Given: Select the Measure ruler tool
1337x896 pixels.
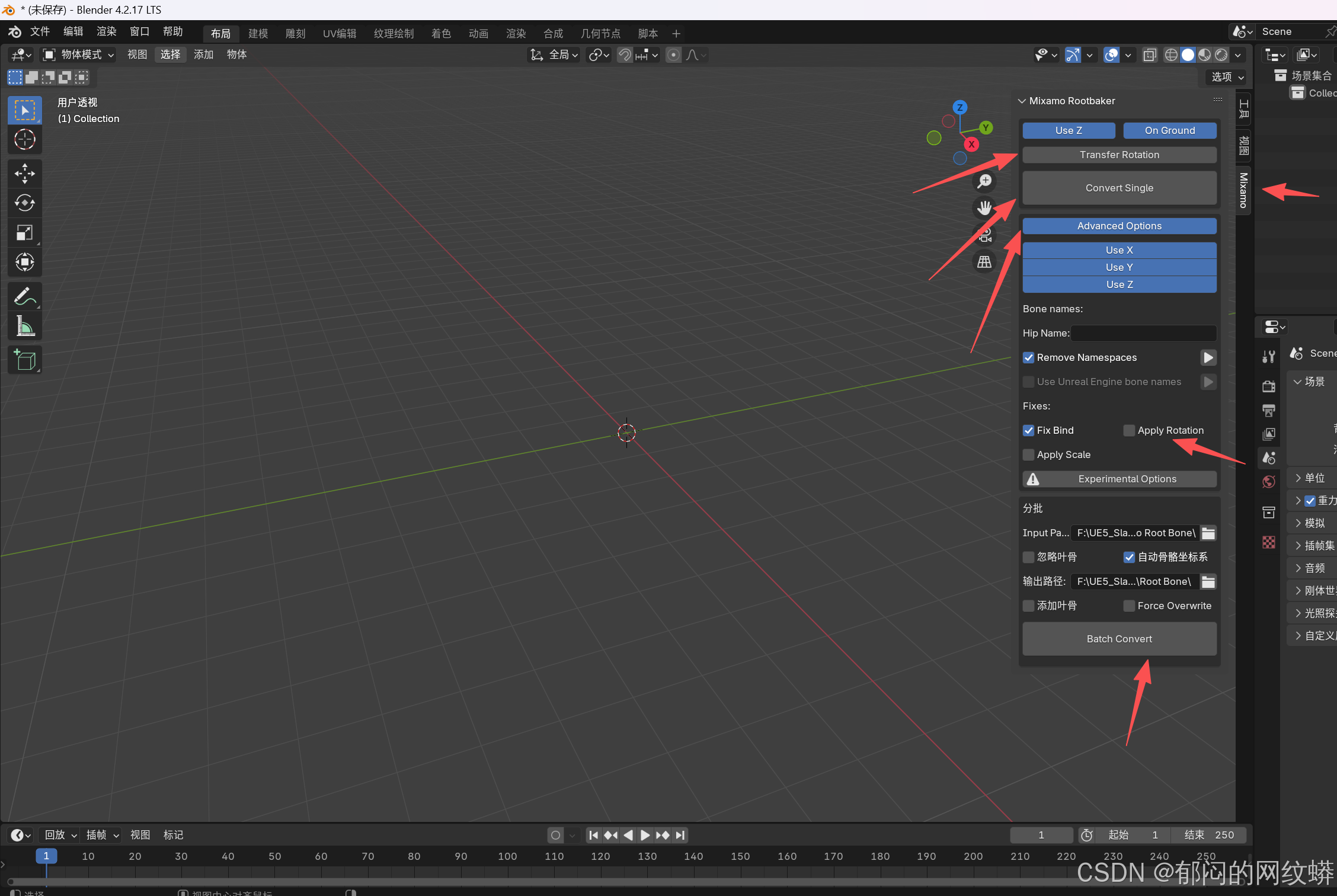Looking at the screenshot, I should (x=24, y=325).
